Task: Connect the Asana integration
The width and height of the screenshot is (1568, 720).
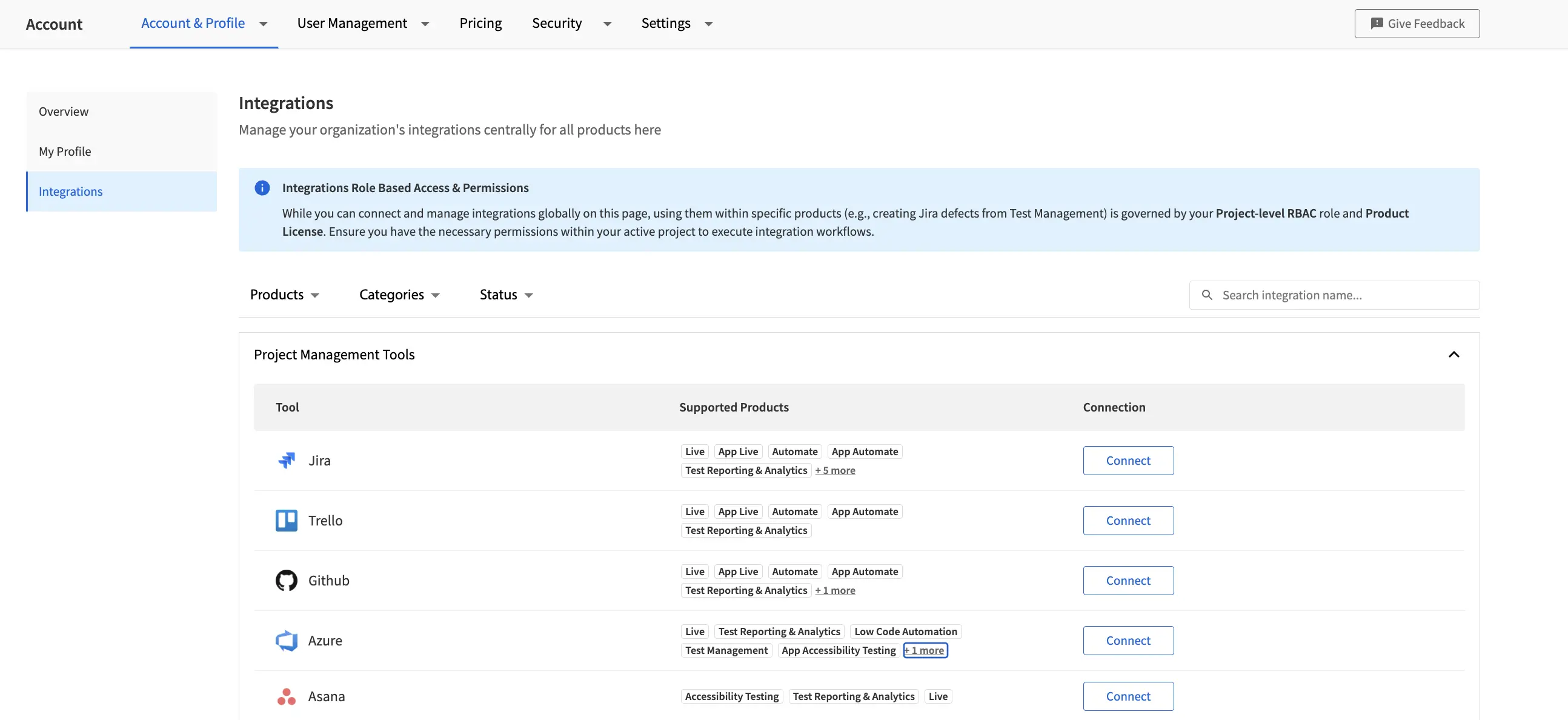Action: pyautogui.click(x=1128, y=696)
